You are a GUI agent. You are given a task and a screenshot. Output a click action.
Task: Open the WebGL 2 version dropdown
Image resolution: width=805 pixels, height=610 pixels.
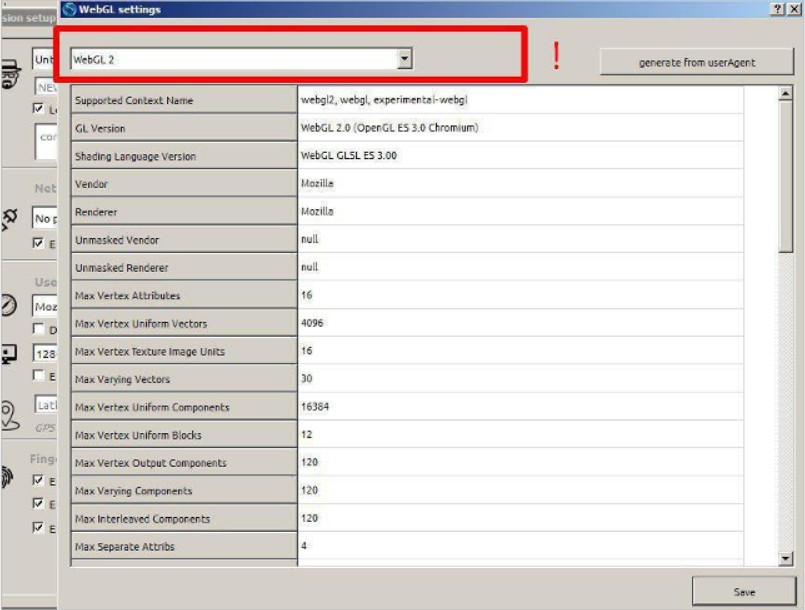[x=404, y=60]
